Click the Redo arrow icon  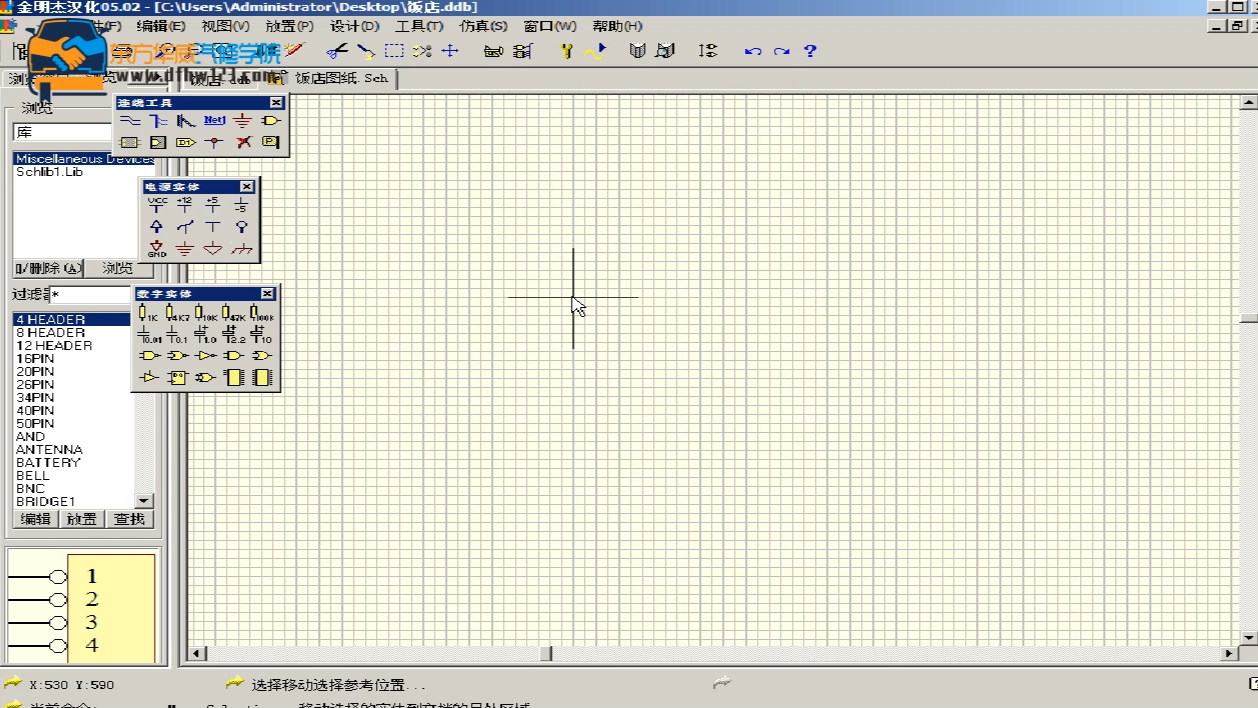click(x=782, y=51)
